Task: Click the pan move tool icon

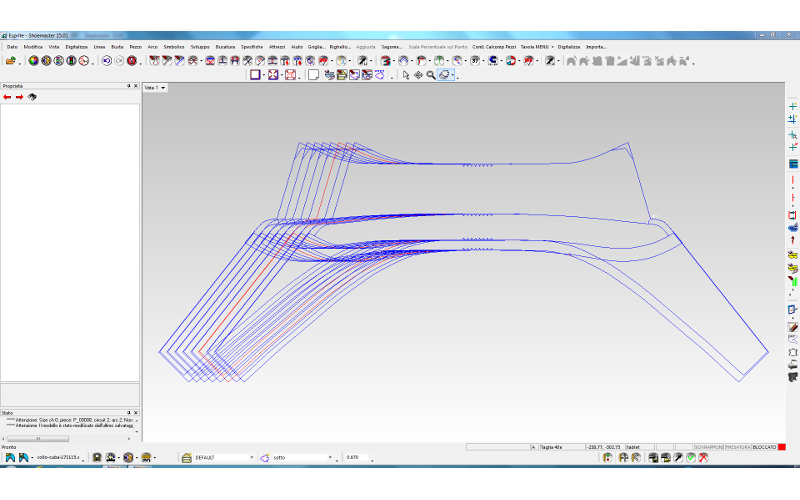Action: 418,75
